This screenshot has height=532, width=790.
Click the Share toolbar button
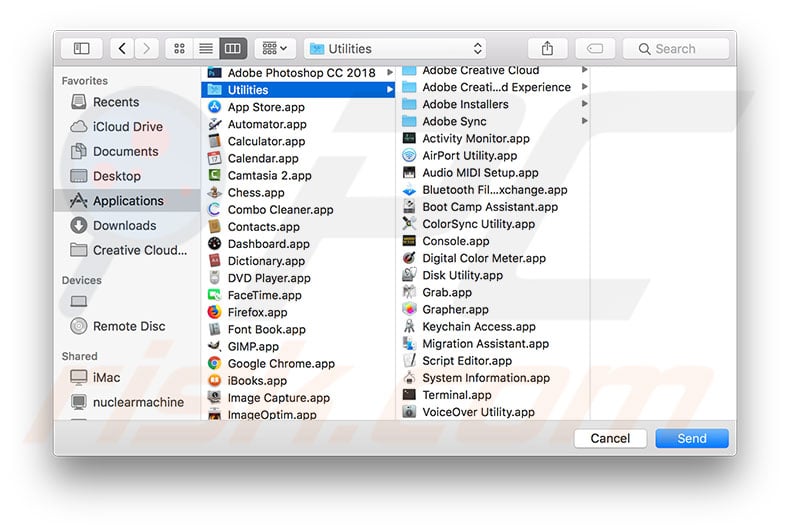click(547, 48)
